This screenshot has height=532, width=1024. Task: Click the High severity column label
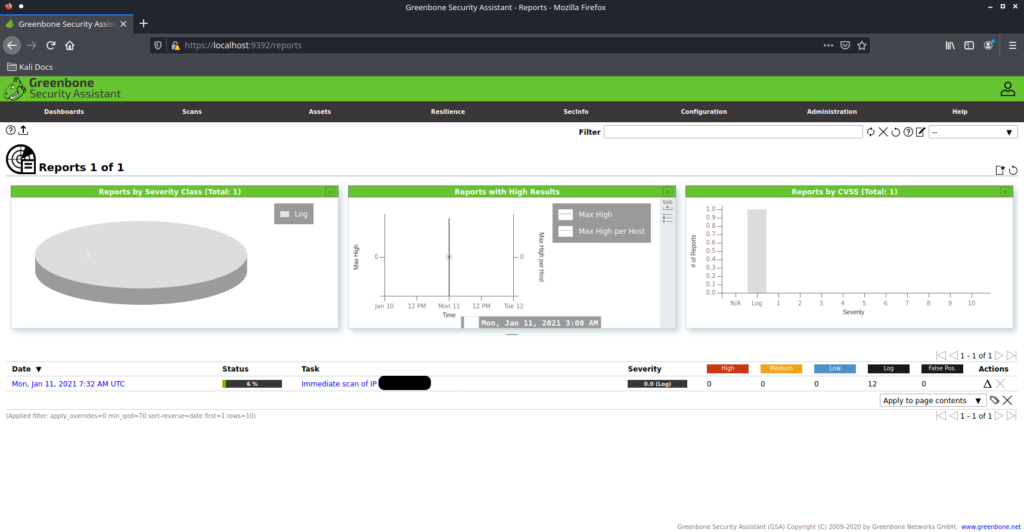coord(728,369)
